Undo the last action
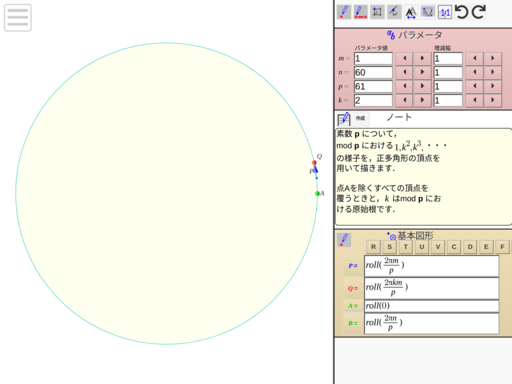 point(462,12)
